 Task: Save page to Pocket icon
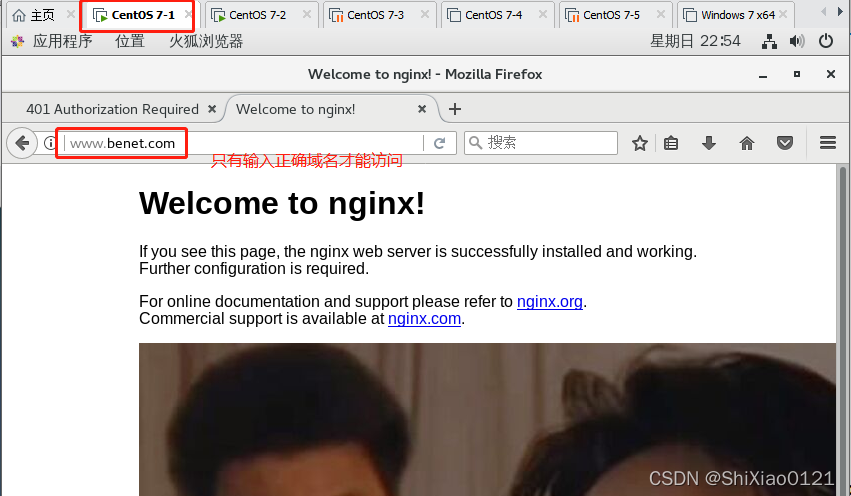(x=785, y=143)
